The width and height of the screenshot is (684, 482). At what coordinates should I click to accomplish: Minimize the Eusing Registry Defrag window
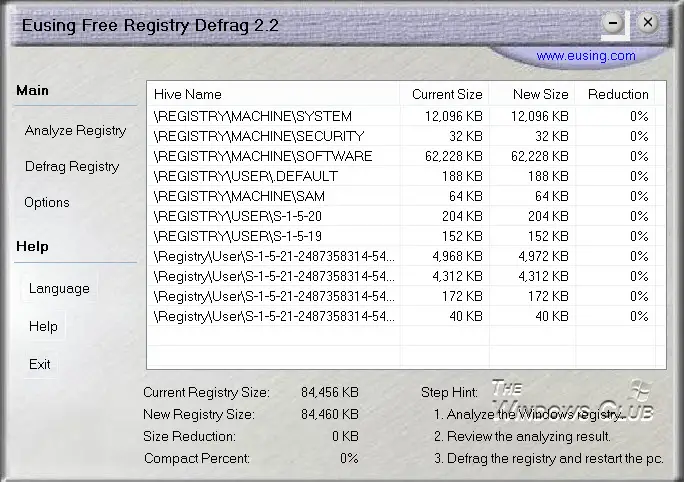point(613,23)
